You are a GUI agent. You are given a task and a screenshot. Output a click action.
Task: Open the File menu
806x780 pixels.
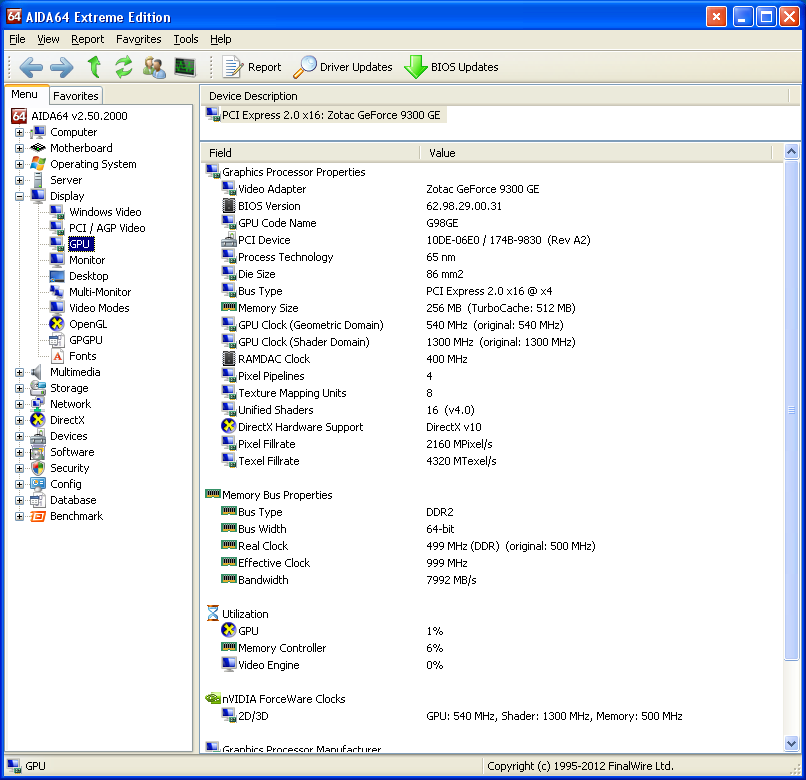[x=17, y=39]
